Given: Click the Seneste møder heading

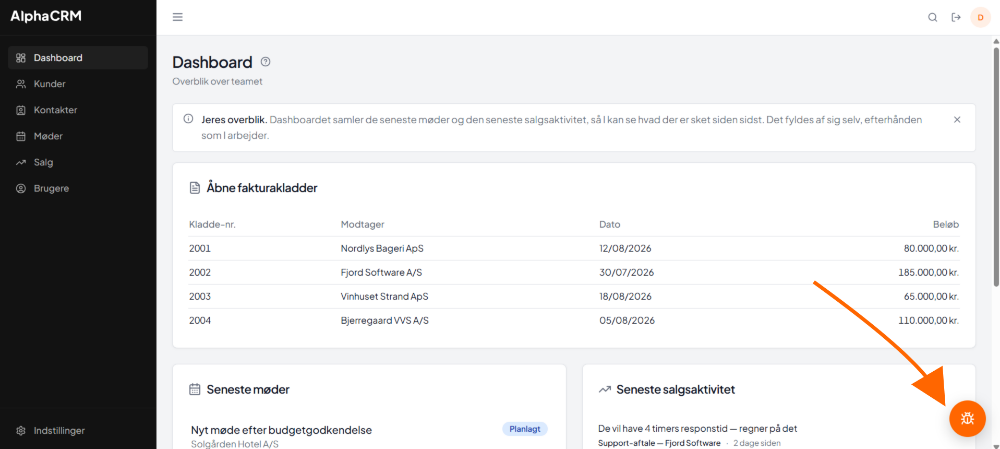Looking at the screenshot, I should (x=249, y=389).
